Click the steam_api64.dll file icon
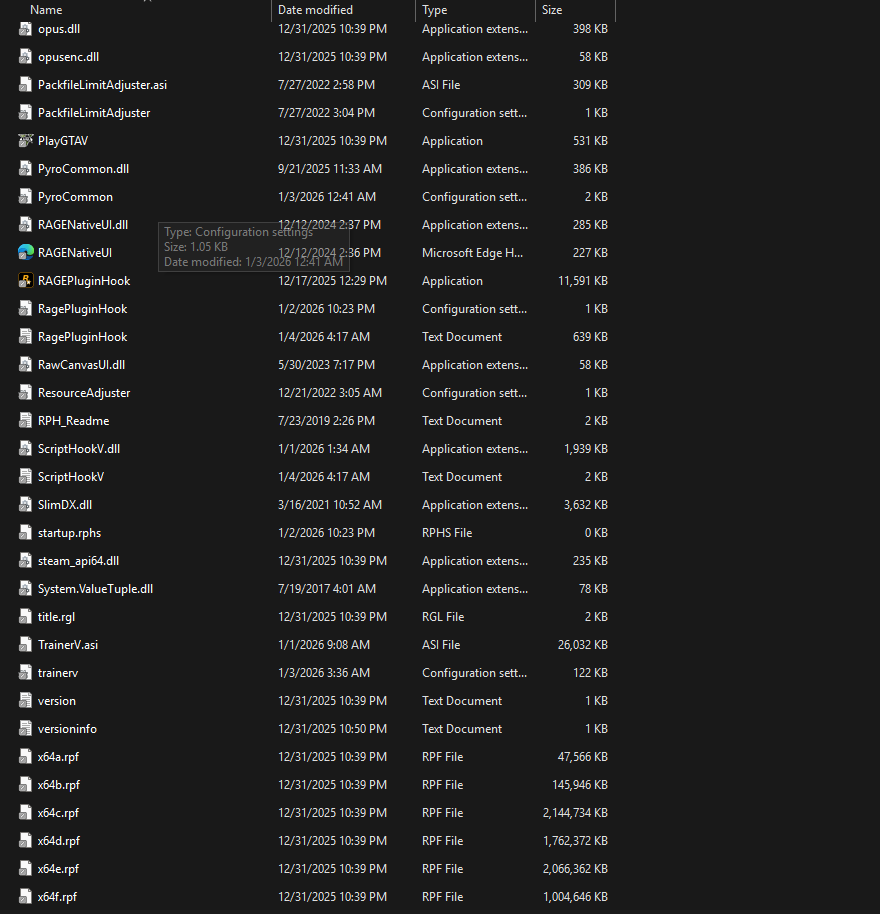Viewport: 880px width, 914px height. [25, 560]
